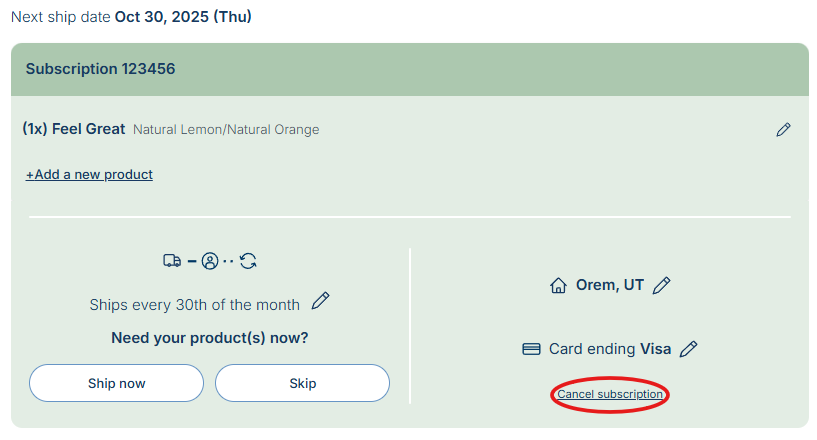Click the Cancel subscription link
This screenshot has width=817, height=440.
610,395
